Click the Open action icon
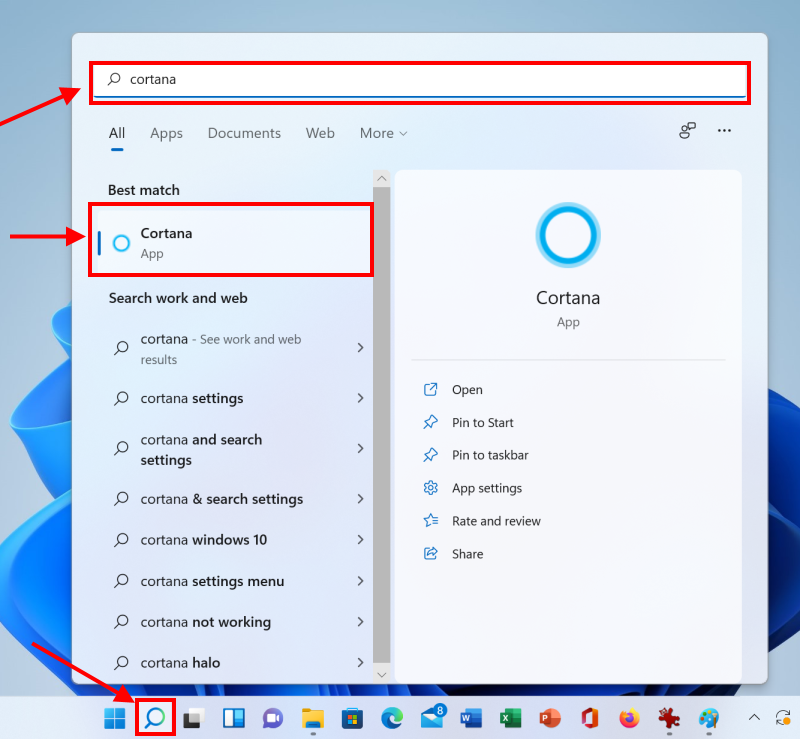Screen dimensions: 800x739 point(431,389)
